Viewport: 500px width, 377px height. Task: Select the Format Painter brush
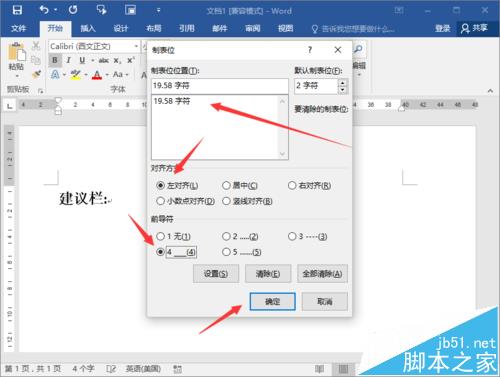pyautogui.click(x=36, y=74)
